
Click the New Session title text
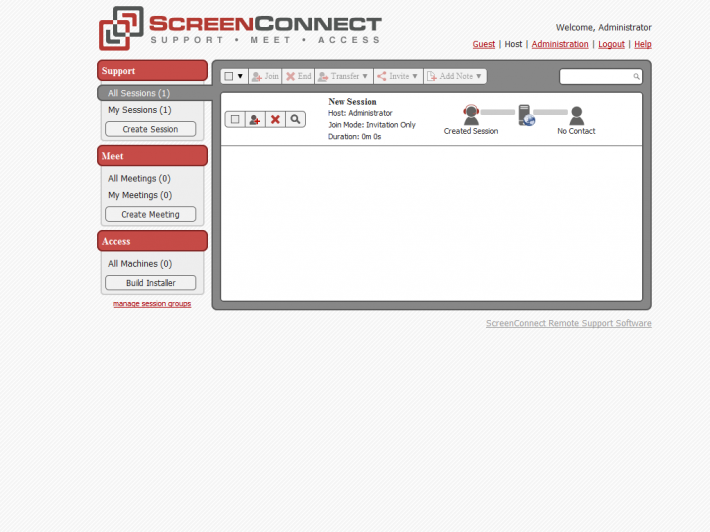[352, 102]
